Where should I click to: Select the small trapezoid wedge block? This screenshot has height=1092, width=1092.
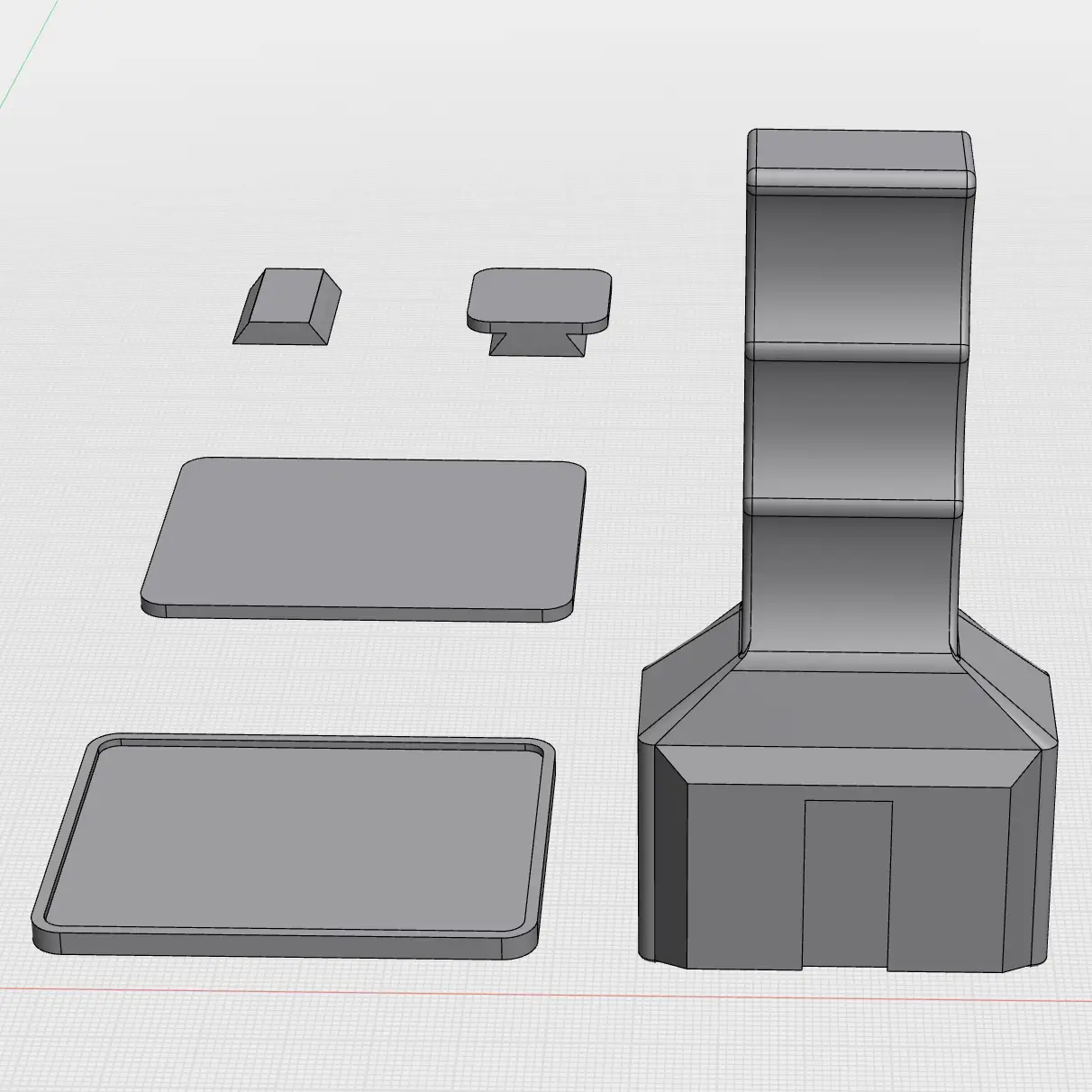coord(287,306)
